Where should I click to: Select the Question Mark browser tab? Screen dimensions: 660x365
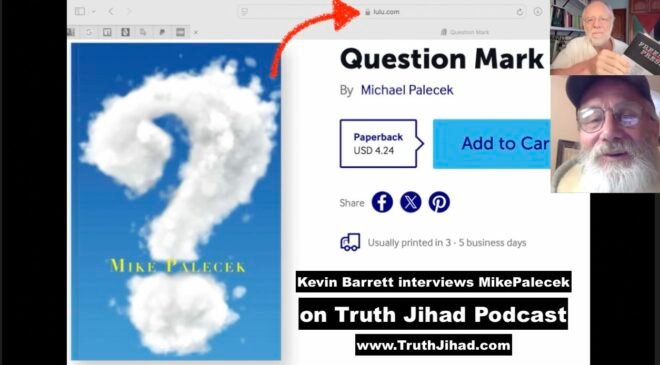click(x=465, y=32)
